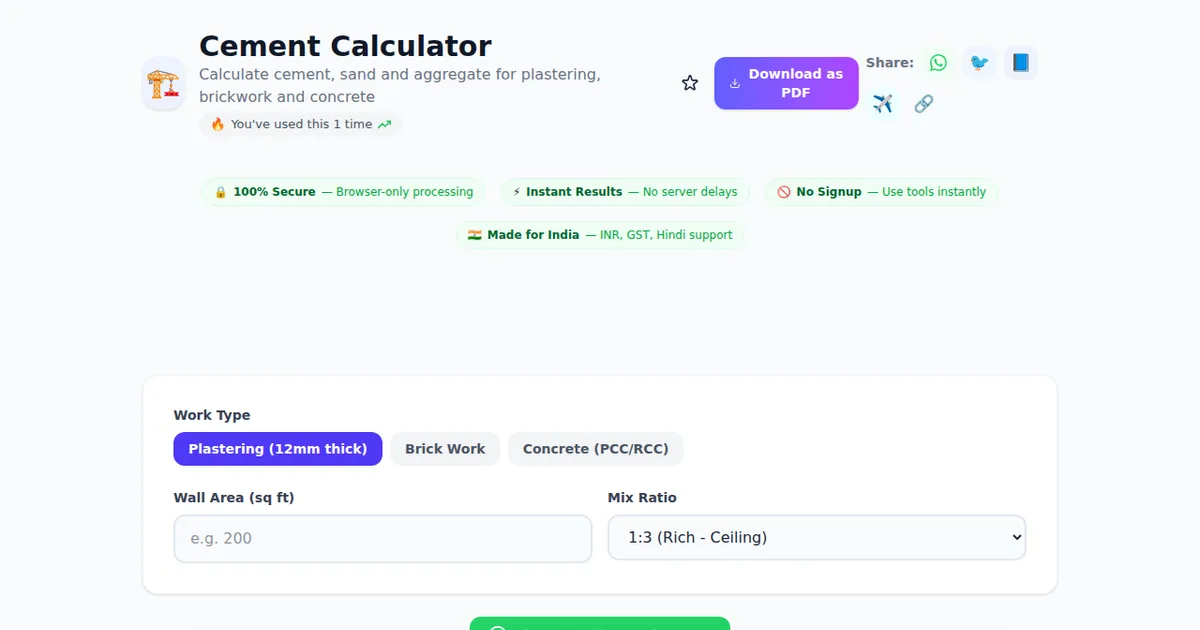The image size is (1200, 630).
Task: Click the construction crane logo icon
Action: coord(163,83)
